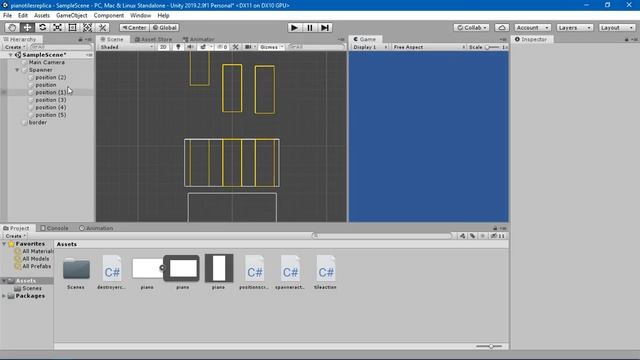
Task: Select the Move tool
Action: pyautogui.click(x=27, y=27)
